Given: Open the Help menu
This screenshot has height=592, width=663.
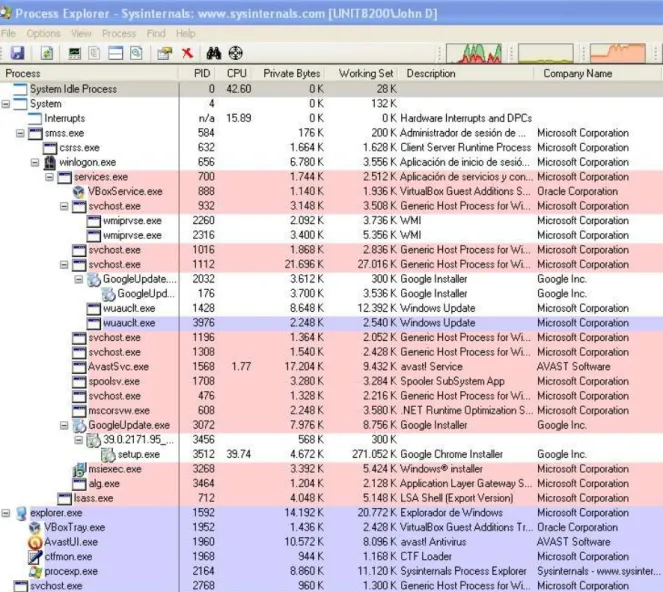Looking at the screenshot, I should tap(186, 33).
